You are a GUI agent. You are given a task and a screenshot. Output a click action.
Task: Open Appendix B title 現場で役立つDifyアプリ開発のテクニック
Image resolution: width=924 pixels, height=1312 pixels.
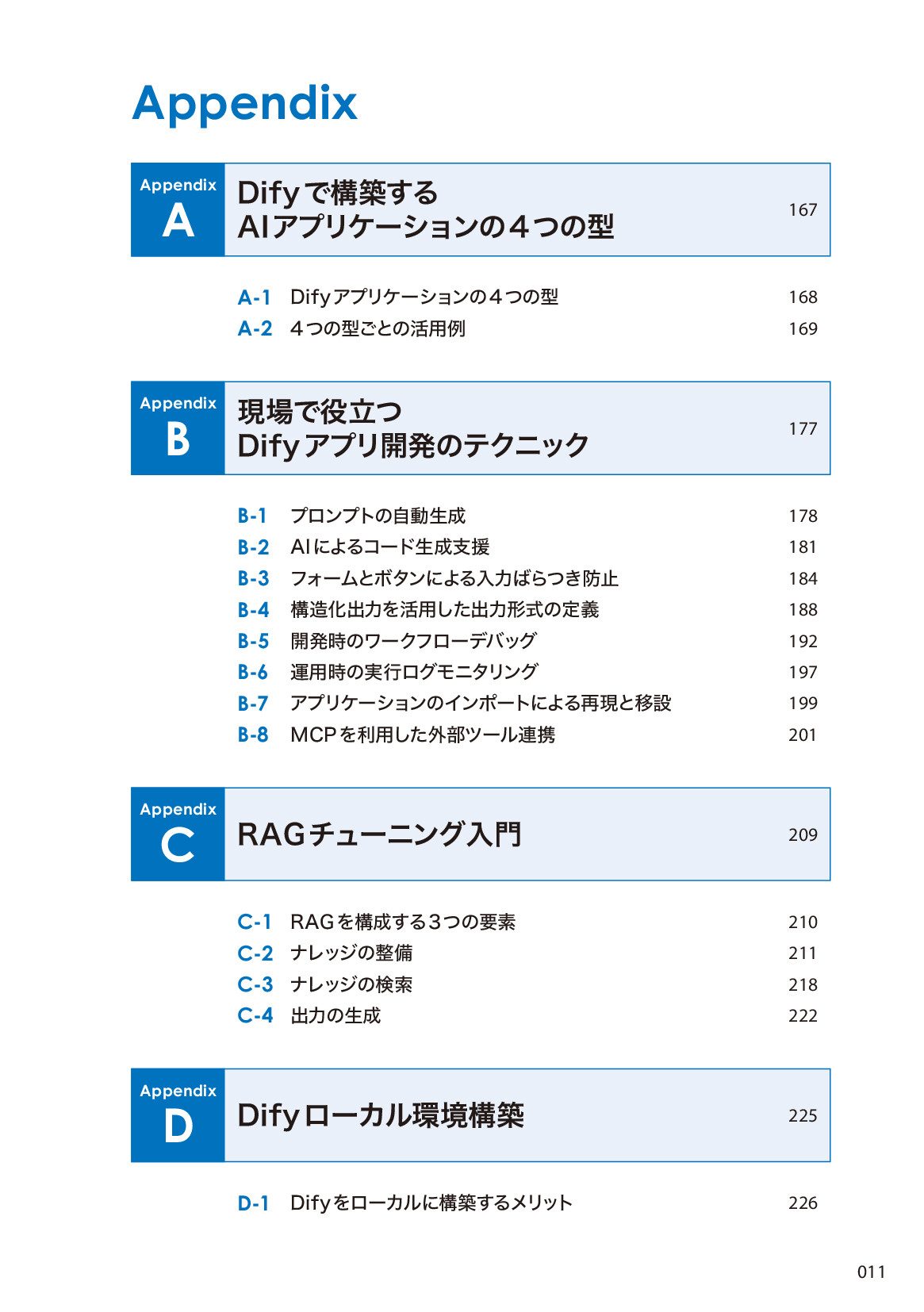click(412, 429)
